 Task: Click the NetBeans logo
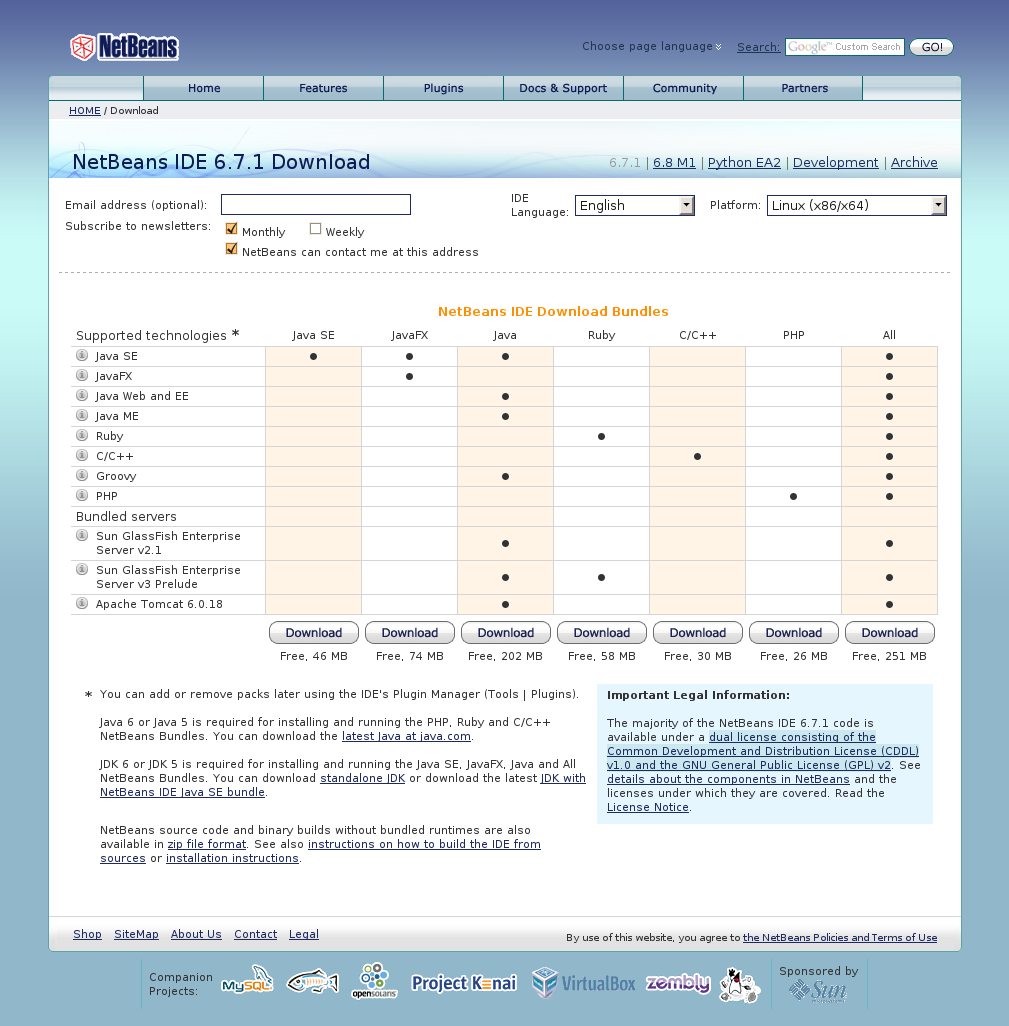tap(124, 47)
